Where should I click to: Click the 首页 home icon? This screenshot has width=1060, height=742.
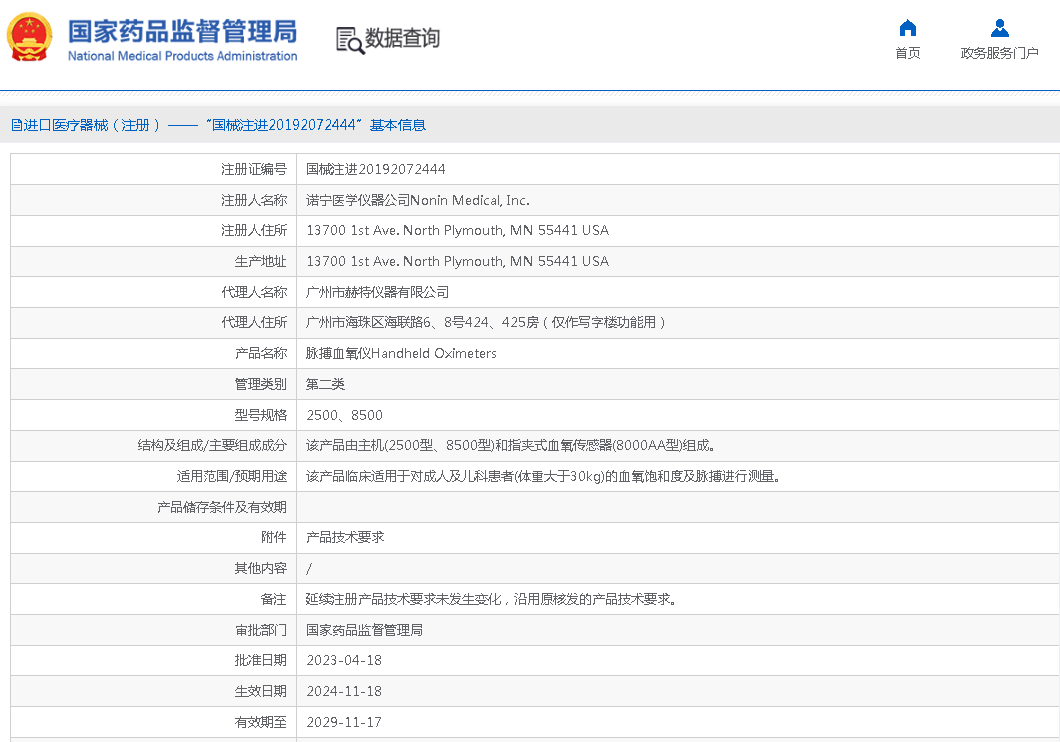click(908, 28)
